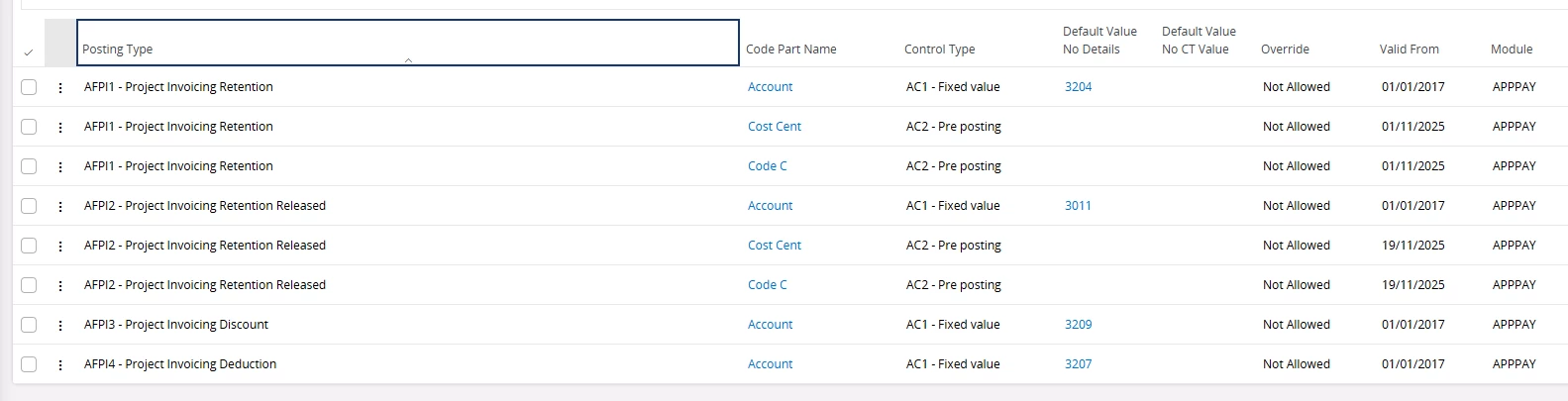Open three-dot menu for AFPI1 Cost Cent row

[x=60, y=127]
